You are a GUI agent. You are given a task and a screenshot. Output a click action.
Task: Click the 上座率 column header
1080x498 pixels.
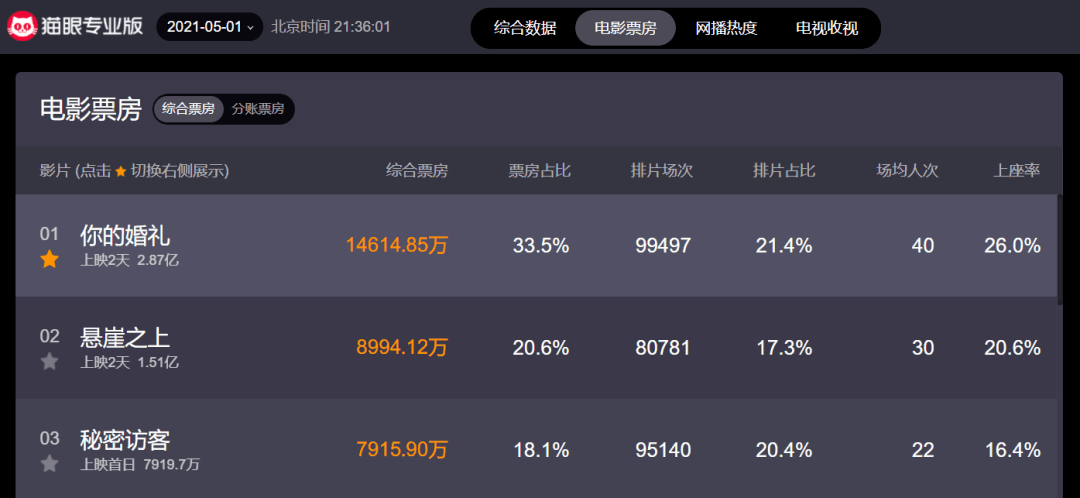tap(1017, 171)
